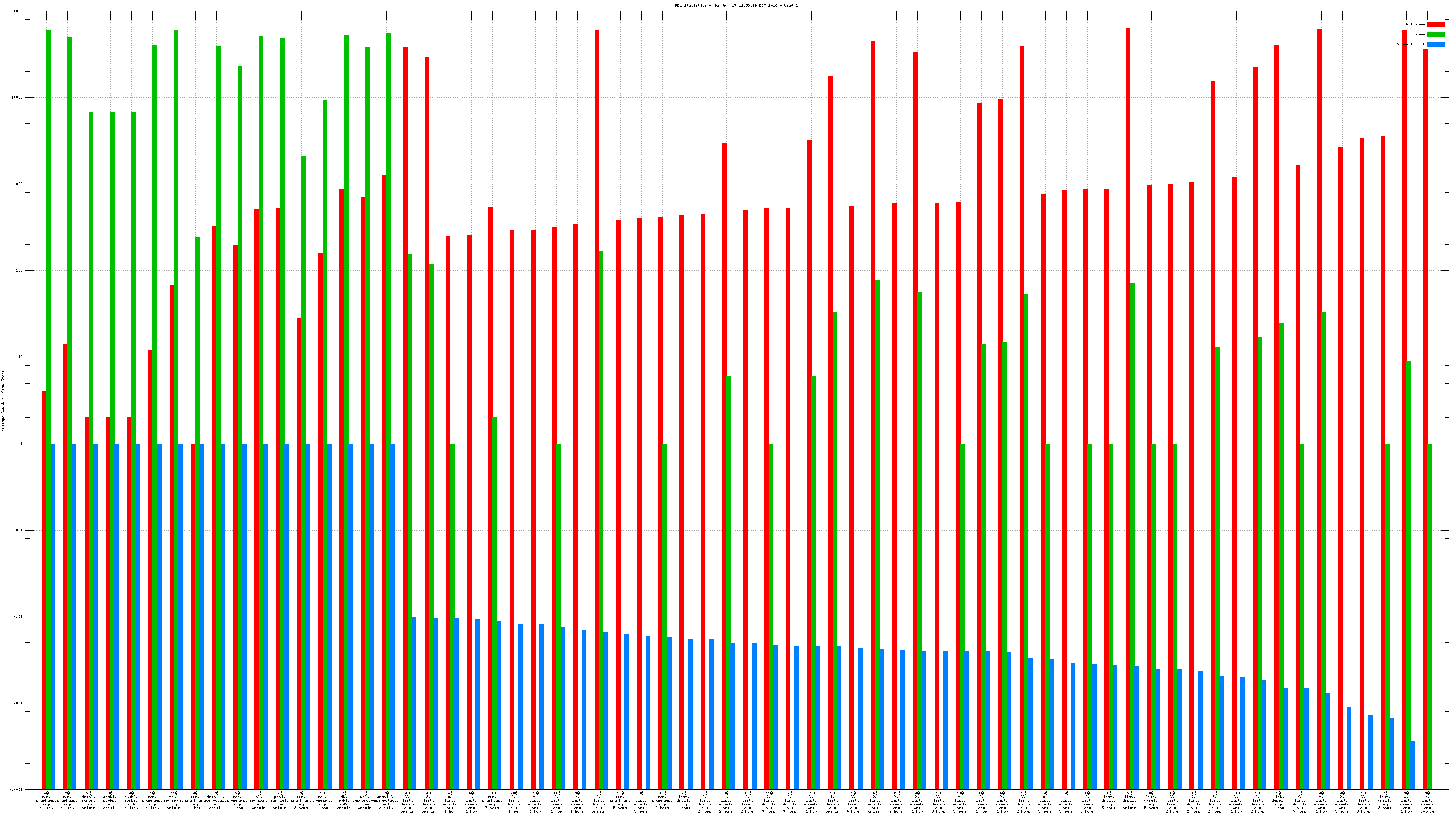Click the 10000 y-axis tick label
The image size is (1456, 819).
point(18,97)
